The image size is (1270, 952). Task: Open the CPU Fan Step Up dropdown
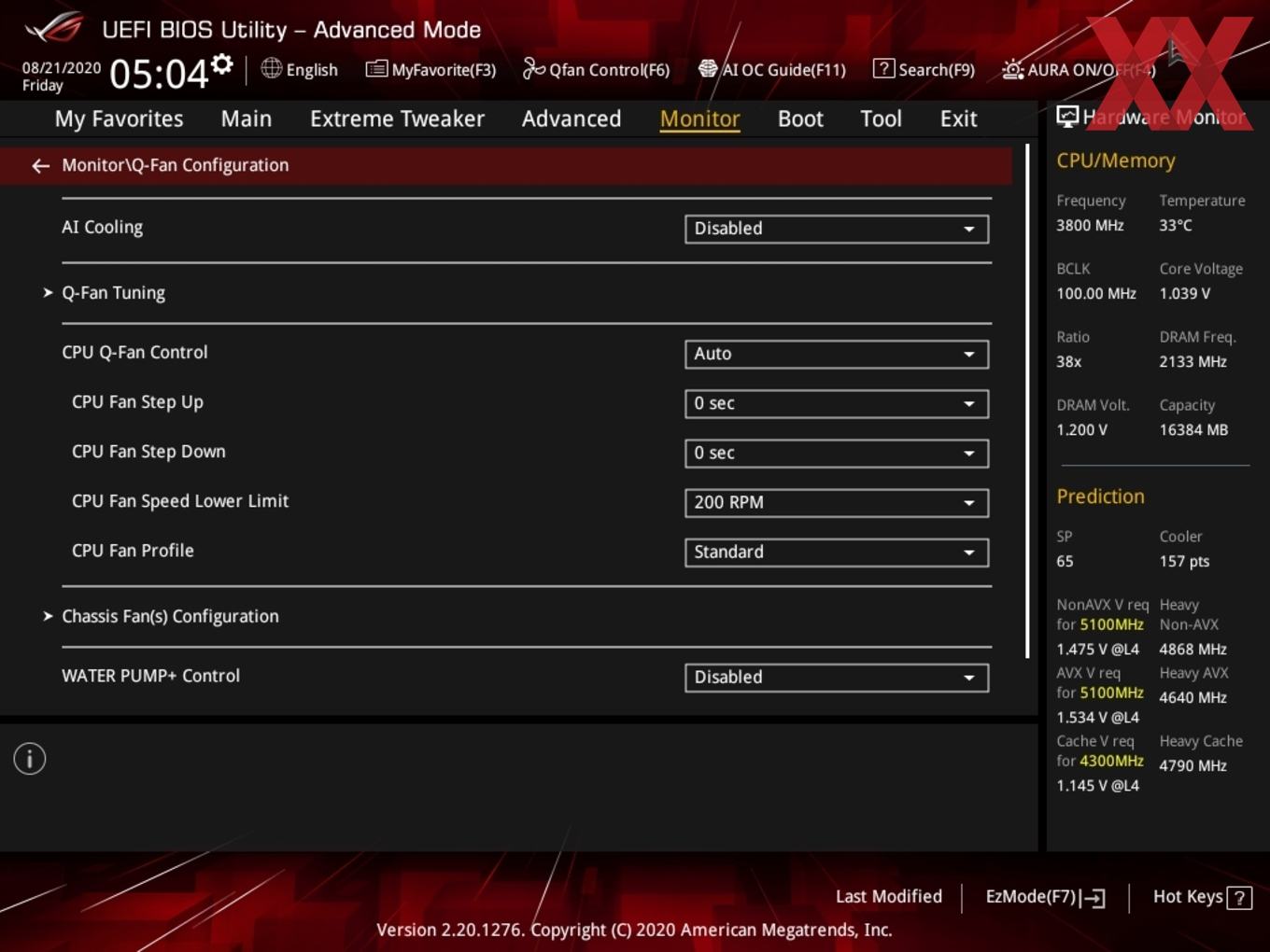coord(837,403)
